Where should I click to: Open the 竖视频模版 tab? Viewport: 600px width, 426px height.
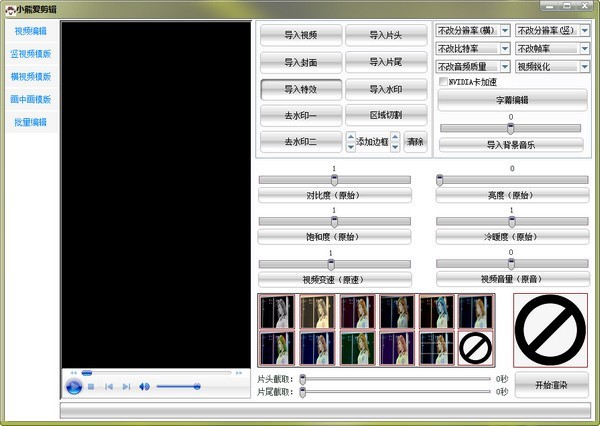(x=31, y=54)
